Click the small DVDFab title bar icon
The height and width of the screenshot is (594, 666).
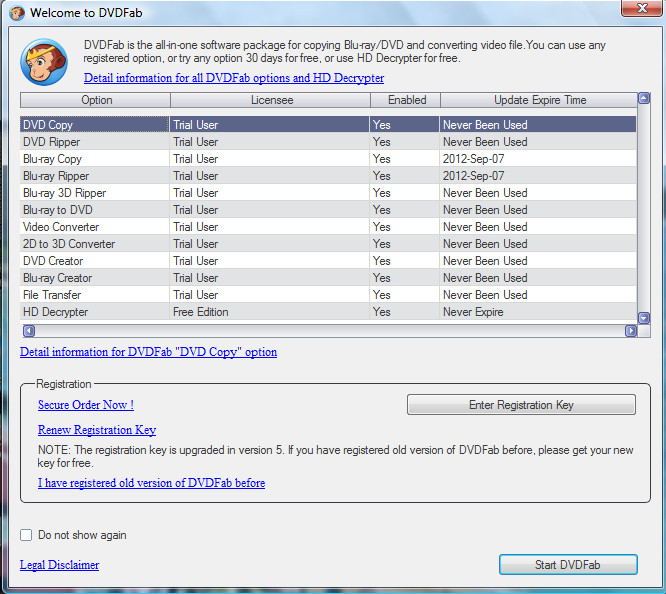17,13
